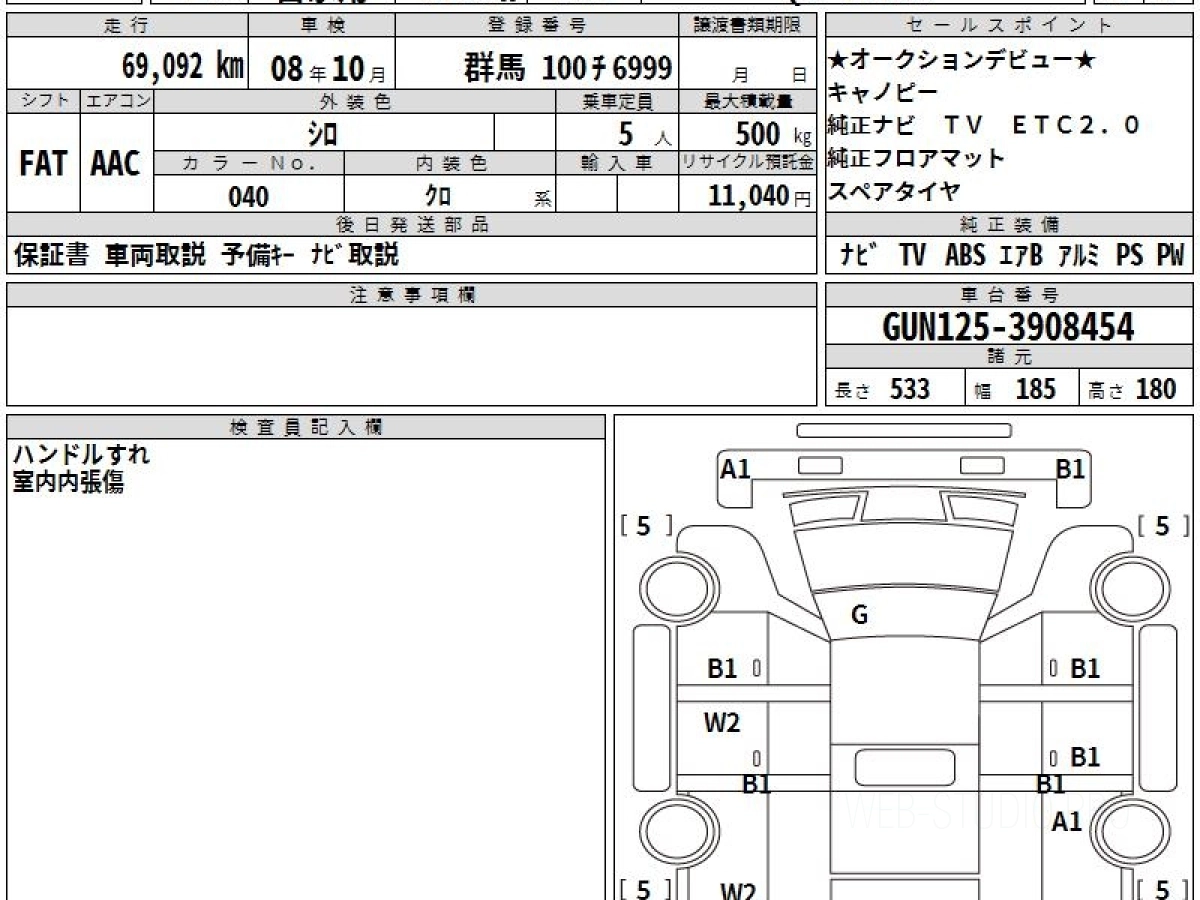Click the A1 mark on front bumper
This screenshot has width=1200, height=900.
click(736, 467)
